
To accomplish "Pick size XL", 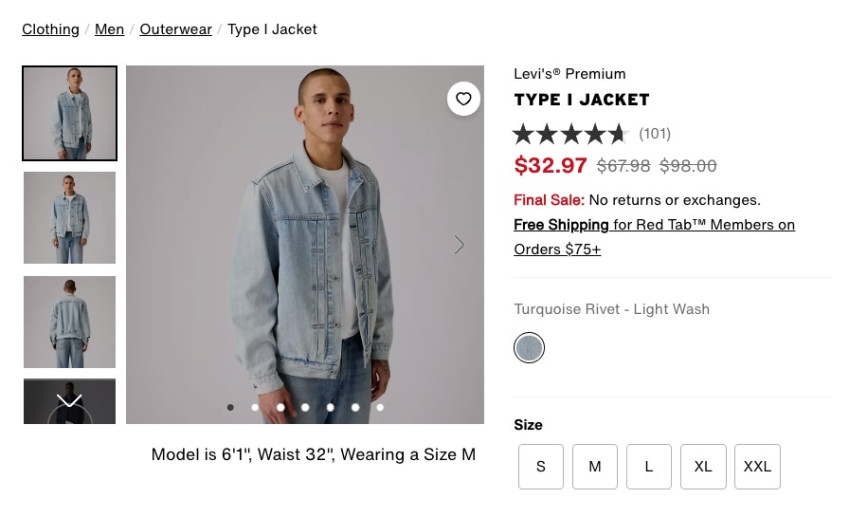I will click(703, 467).
